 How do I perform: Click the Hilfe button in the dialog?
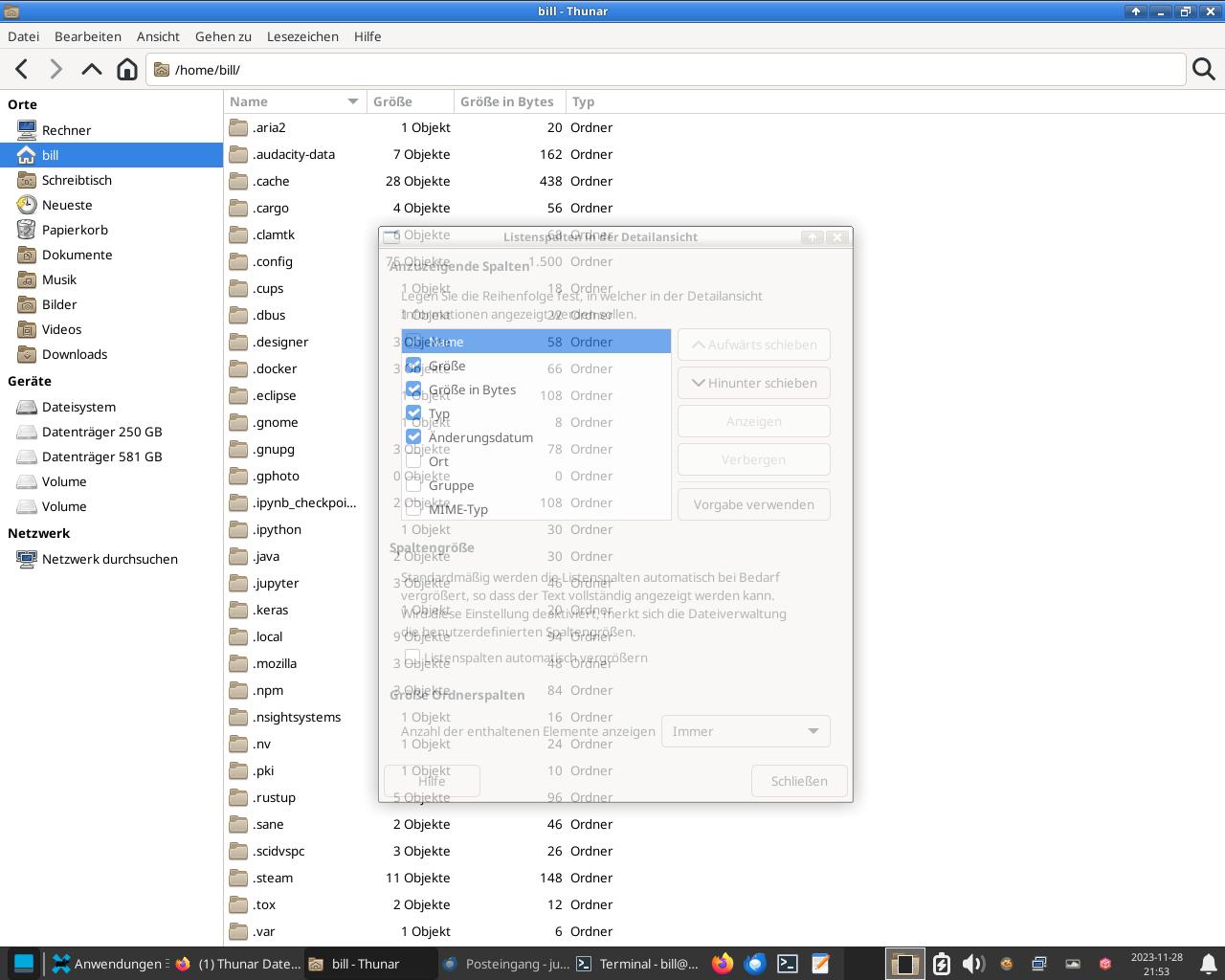pos(432,781)
